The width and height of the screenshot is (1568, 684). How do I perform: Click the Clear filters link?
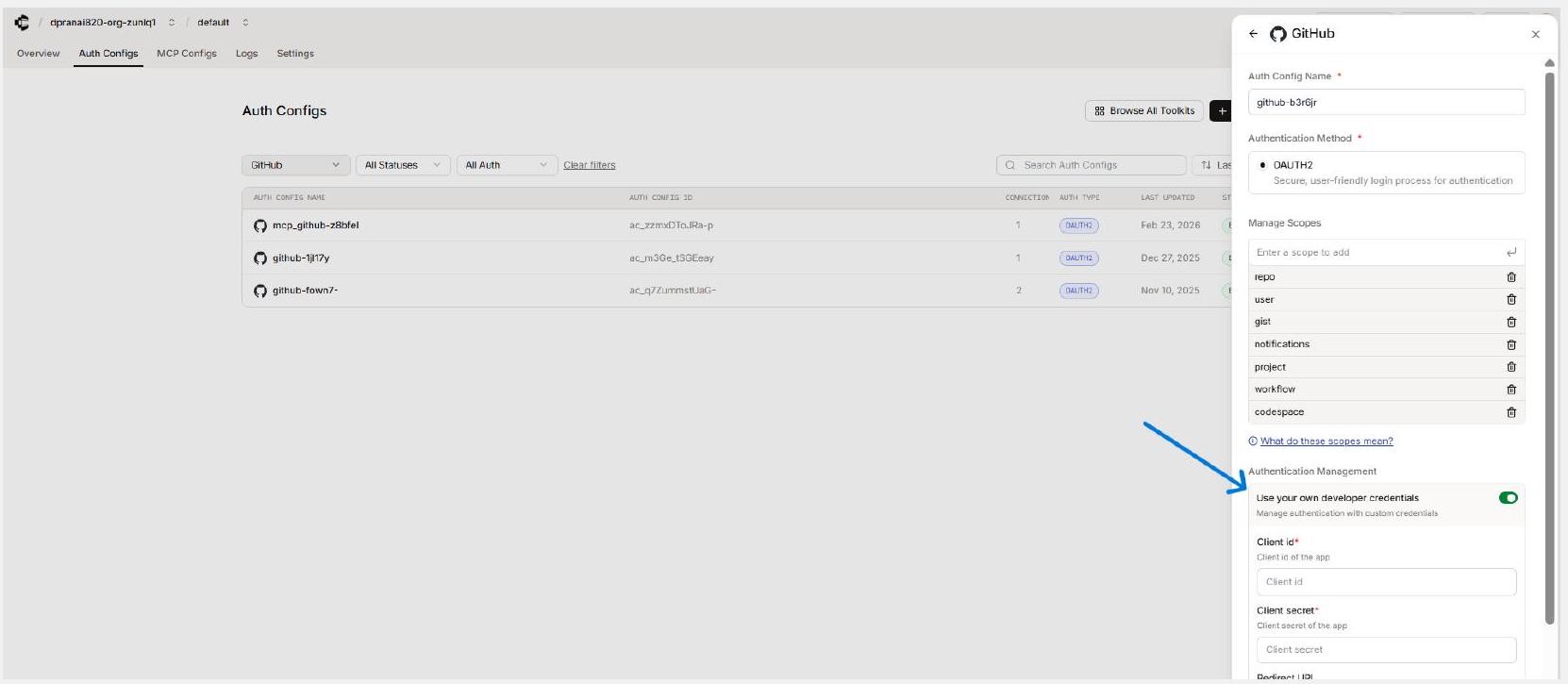coord(590,165)
